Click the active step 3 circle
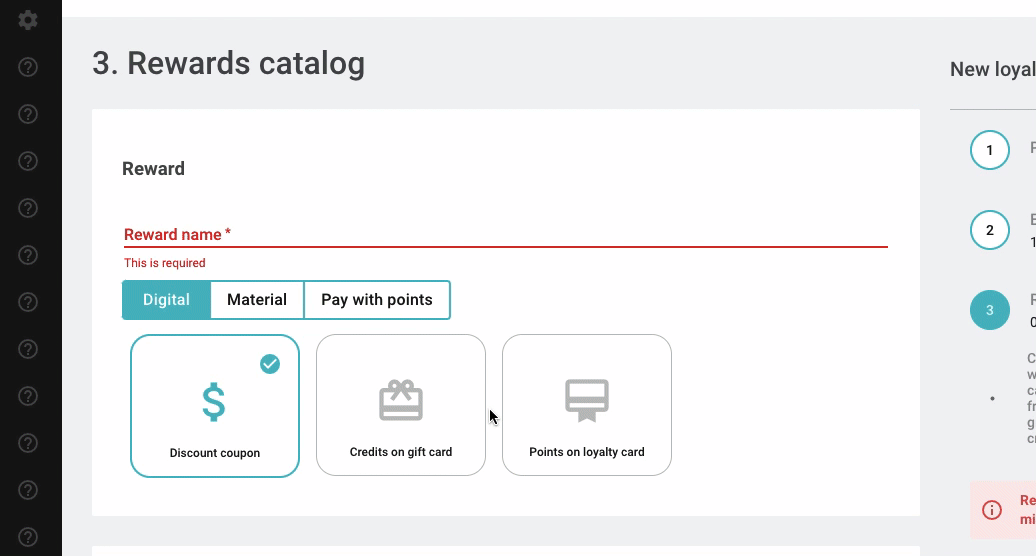This screenshot has width=1036, height=556. 990,310
